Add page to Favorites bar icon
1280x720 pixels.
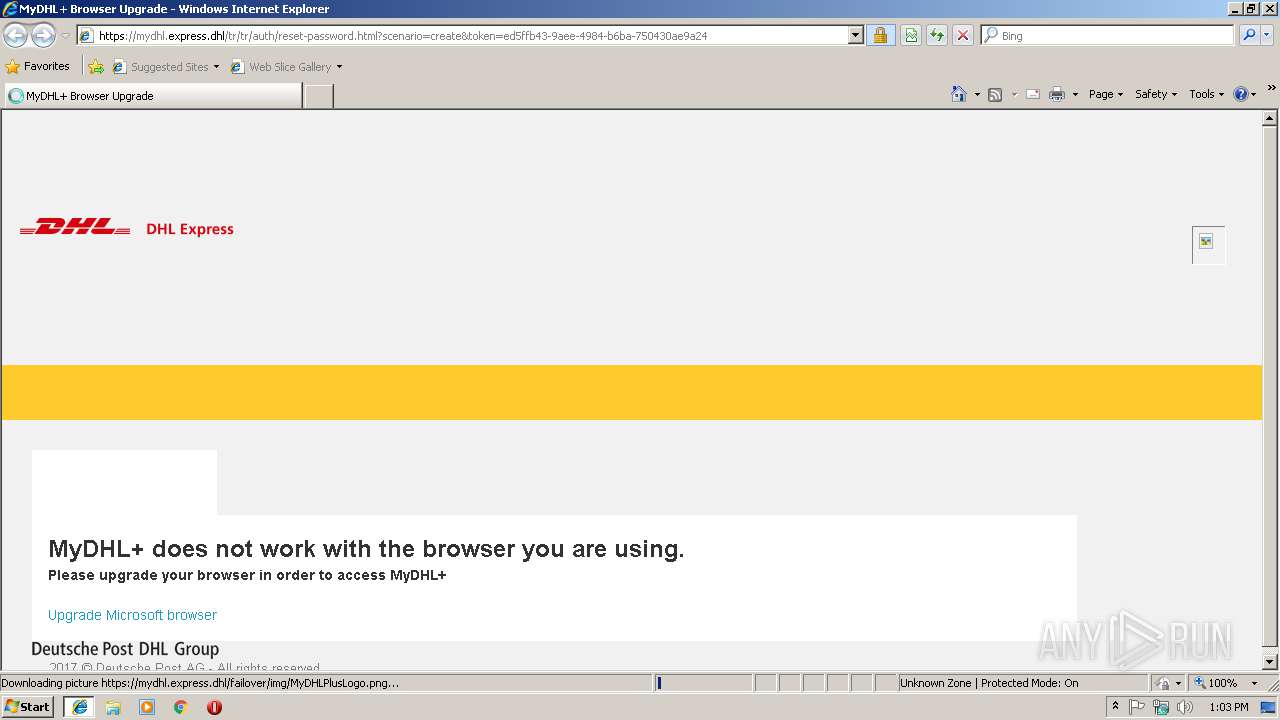[x=96, y=67]
